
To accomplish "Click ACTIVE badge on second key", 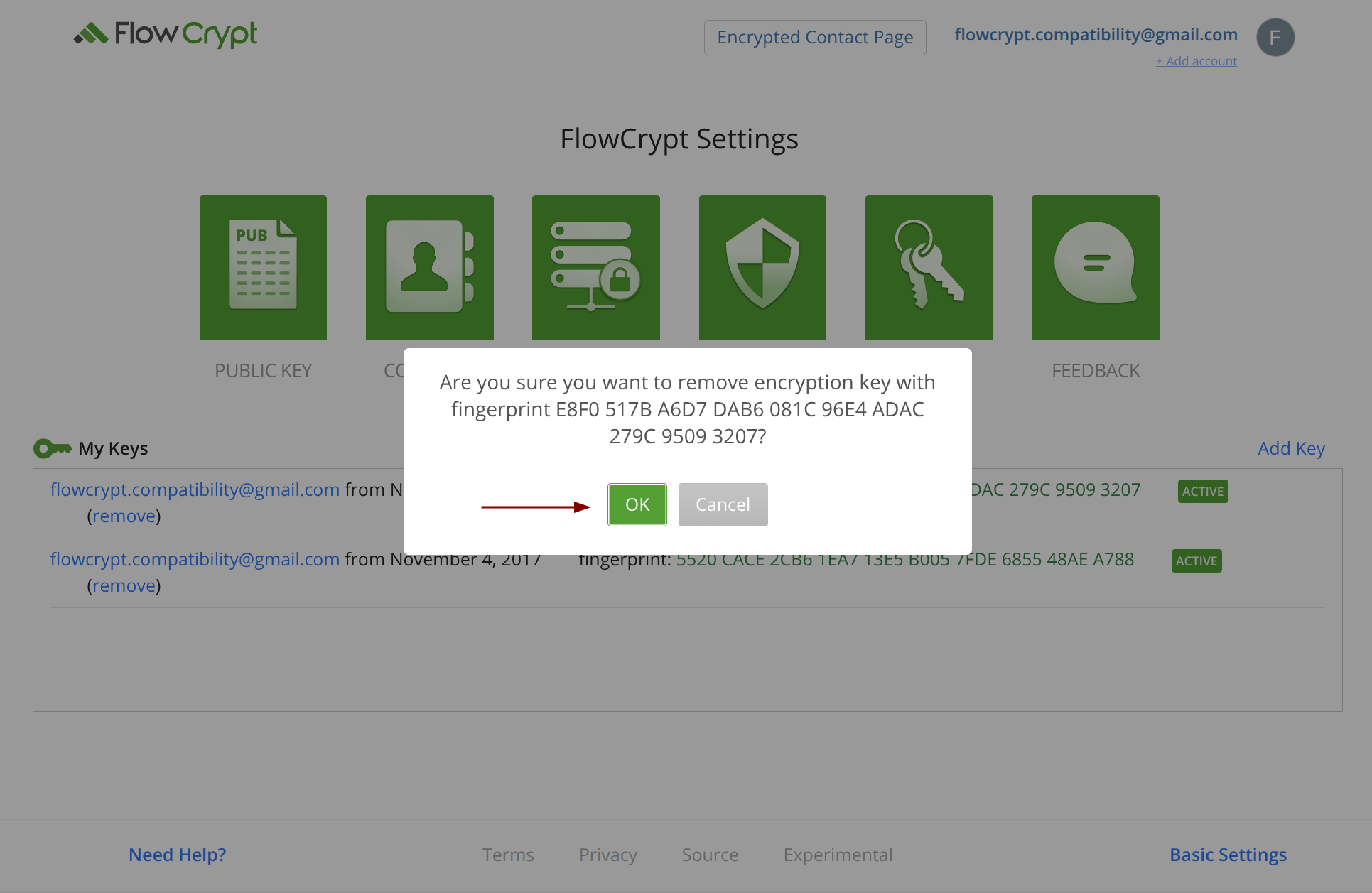I will click(x=1197, y=561).
